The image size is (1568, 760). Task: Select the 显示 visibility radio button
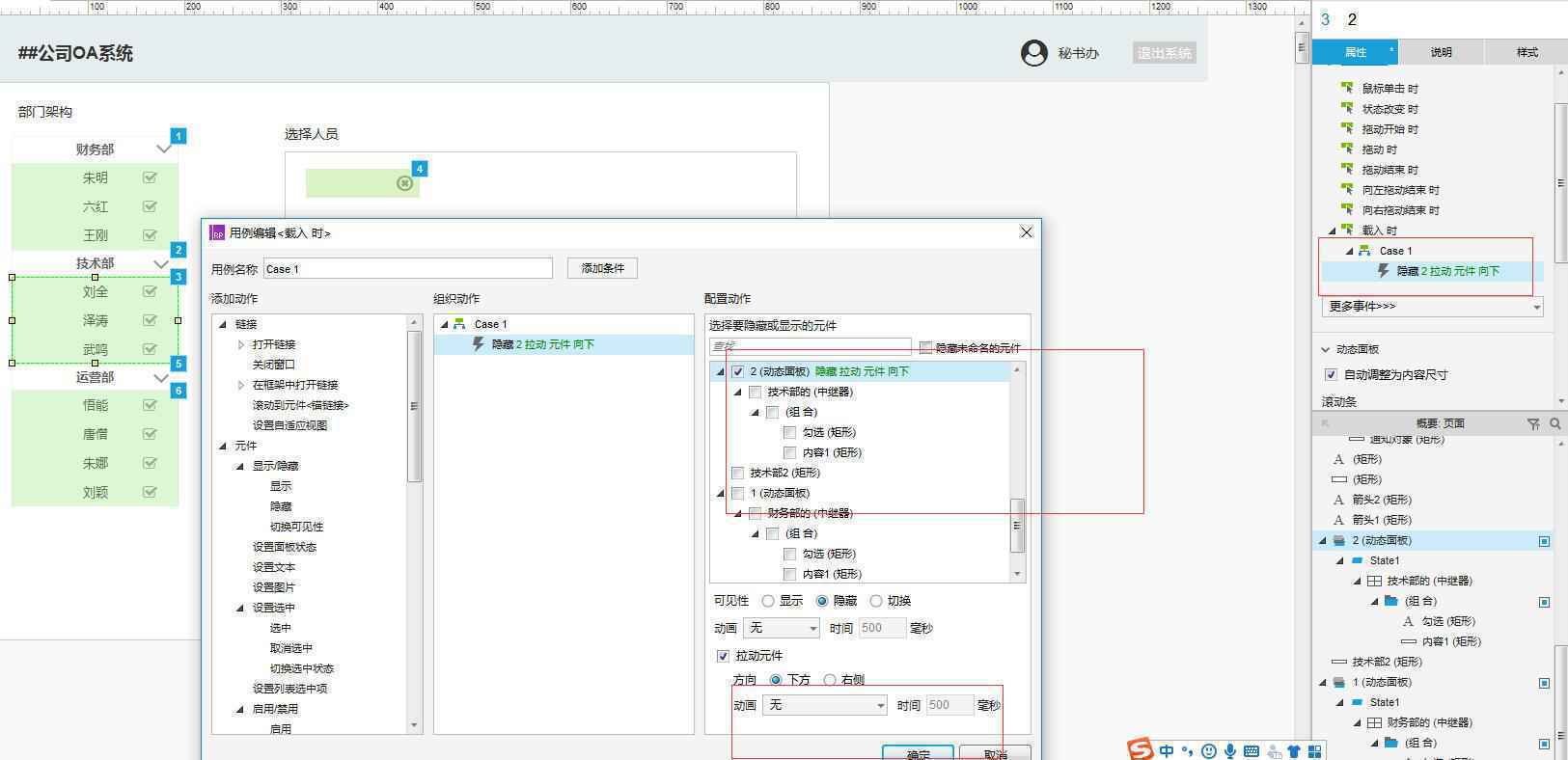(x=768, y=601)
